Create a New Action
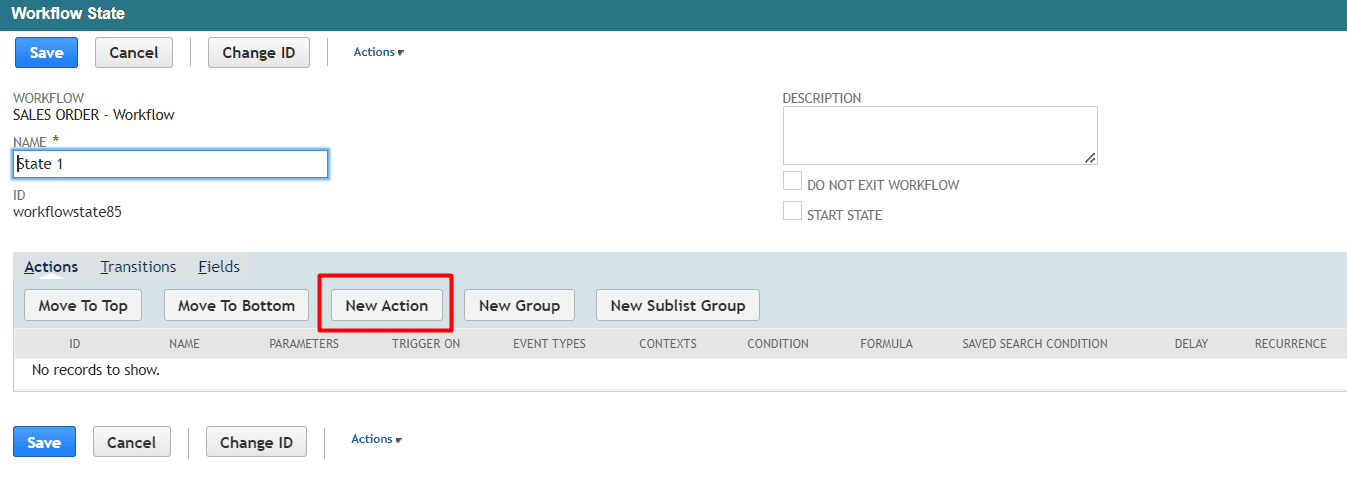 (386, 306)
